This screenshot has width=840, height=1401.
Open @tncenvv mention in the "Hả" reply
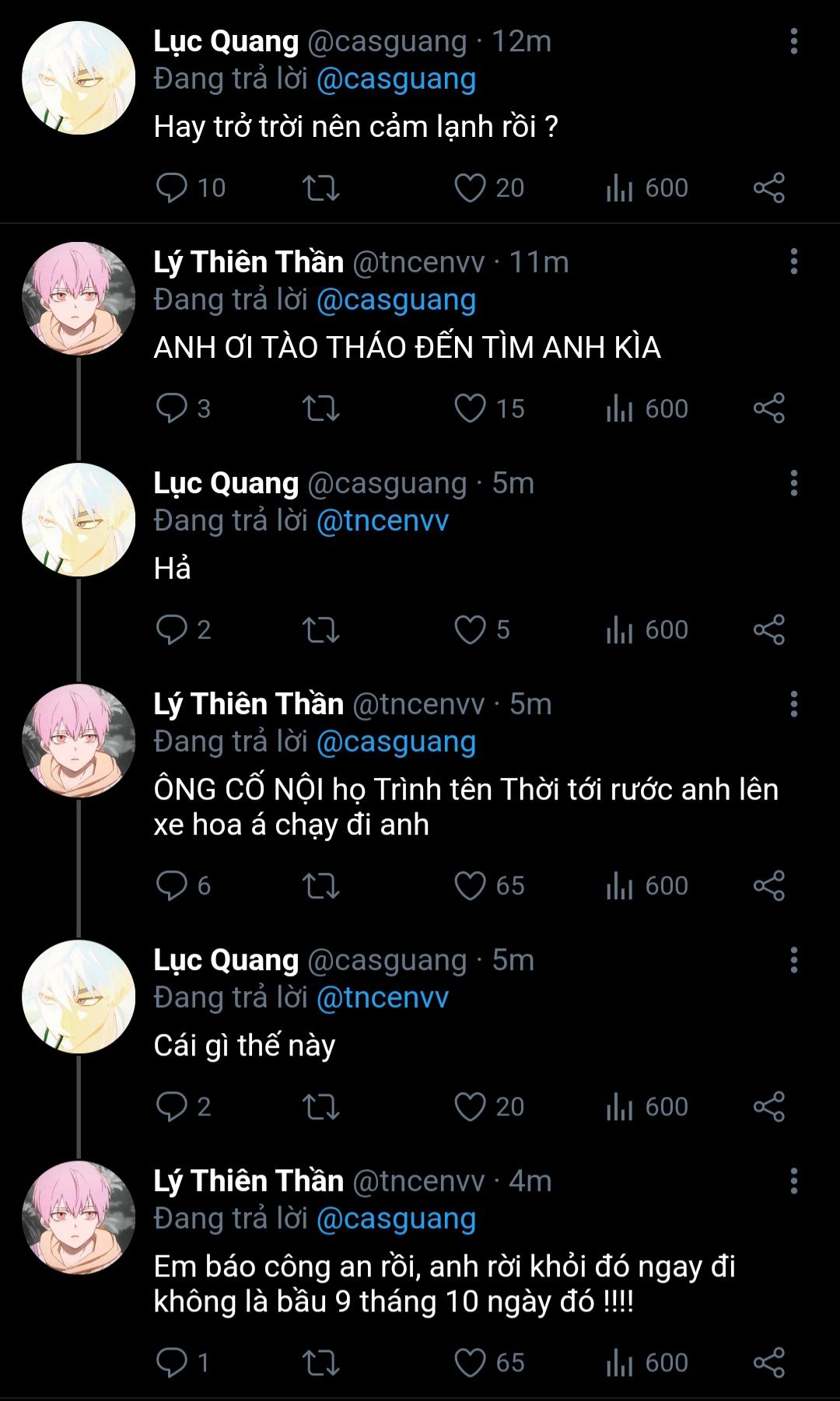[383, 520]
